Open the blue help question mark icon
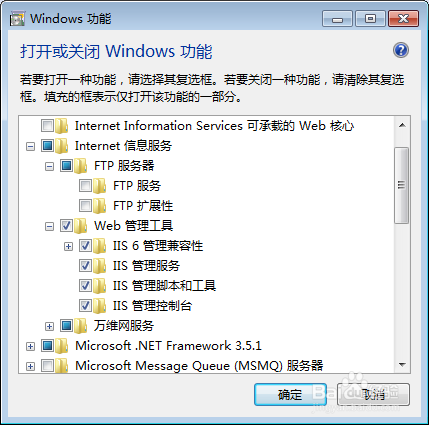 click(401, 50)
